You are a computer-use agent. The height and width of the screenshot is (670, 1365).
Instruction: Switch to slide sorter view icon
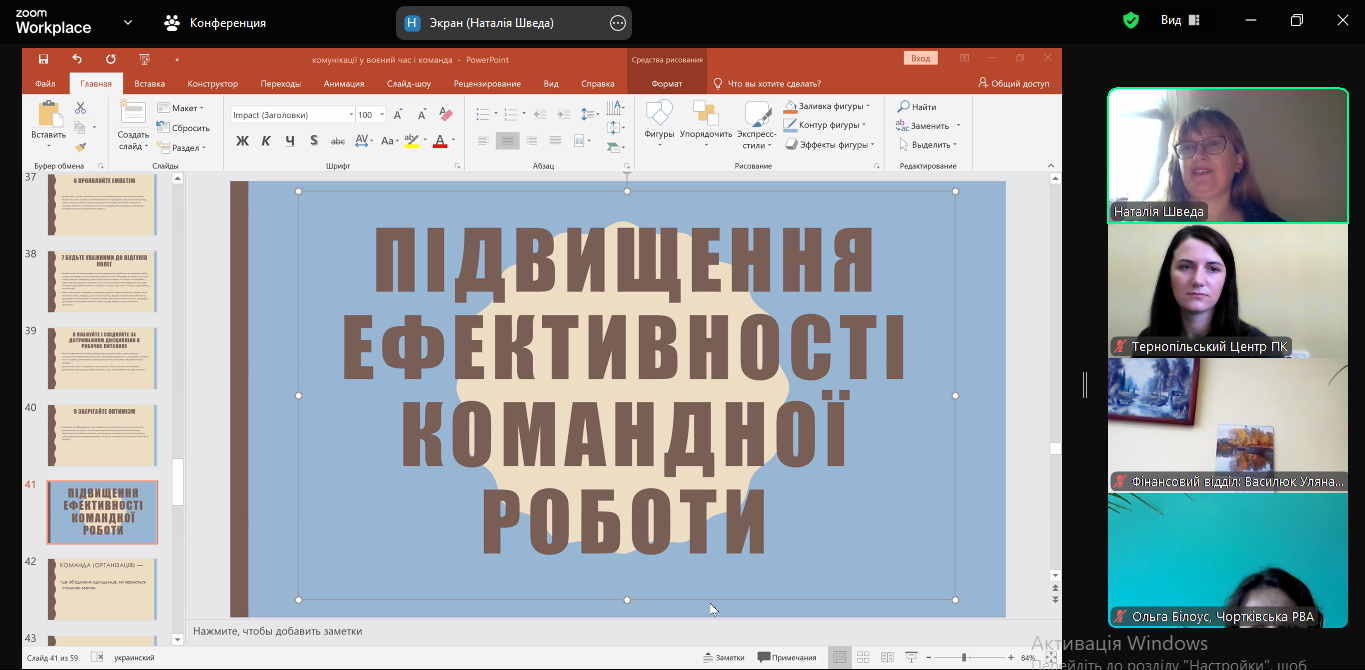click(863, 657)
